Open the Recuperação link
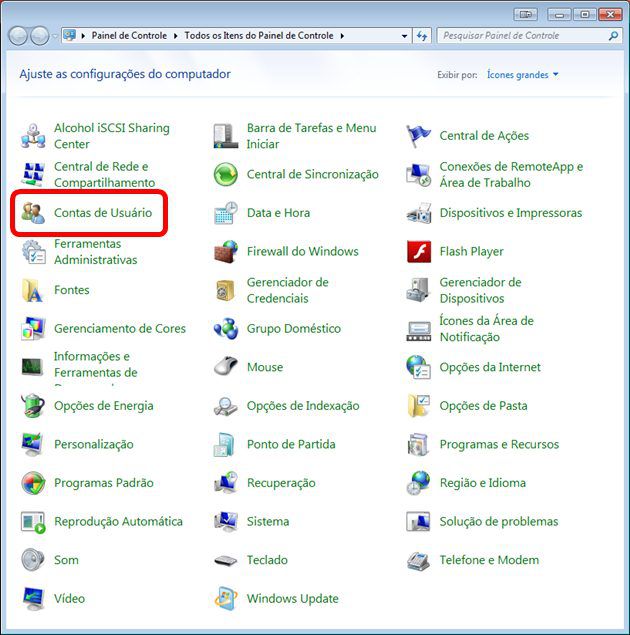 click(281, 483)
